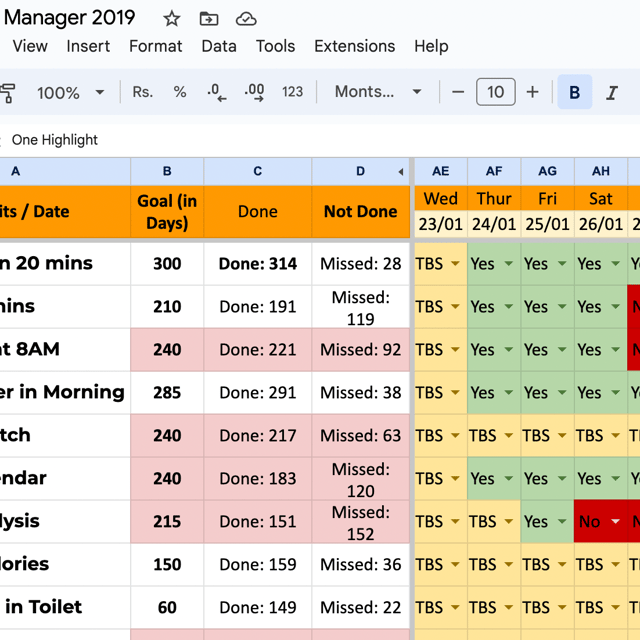Screen dimensions: 640x640
Task: Select column B header
Action: point(167,171)
